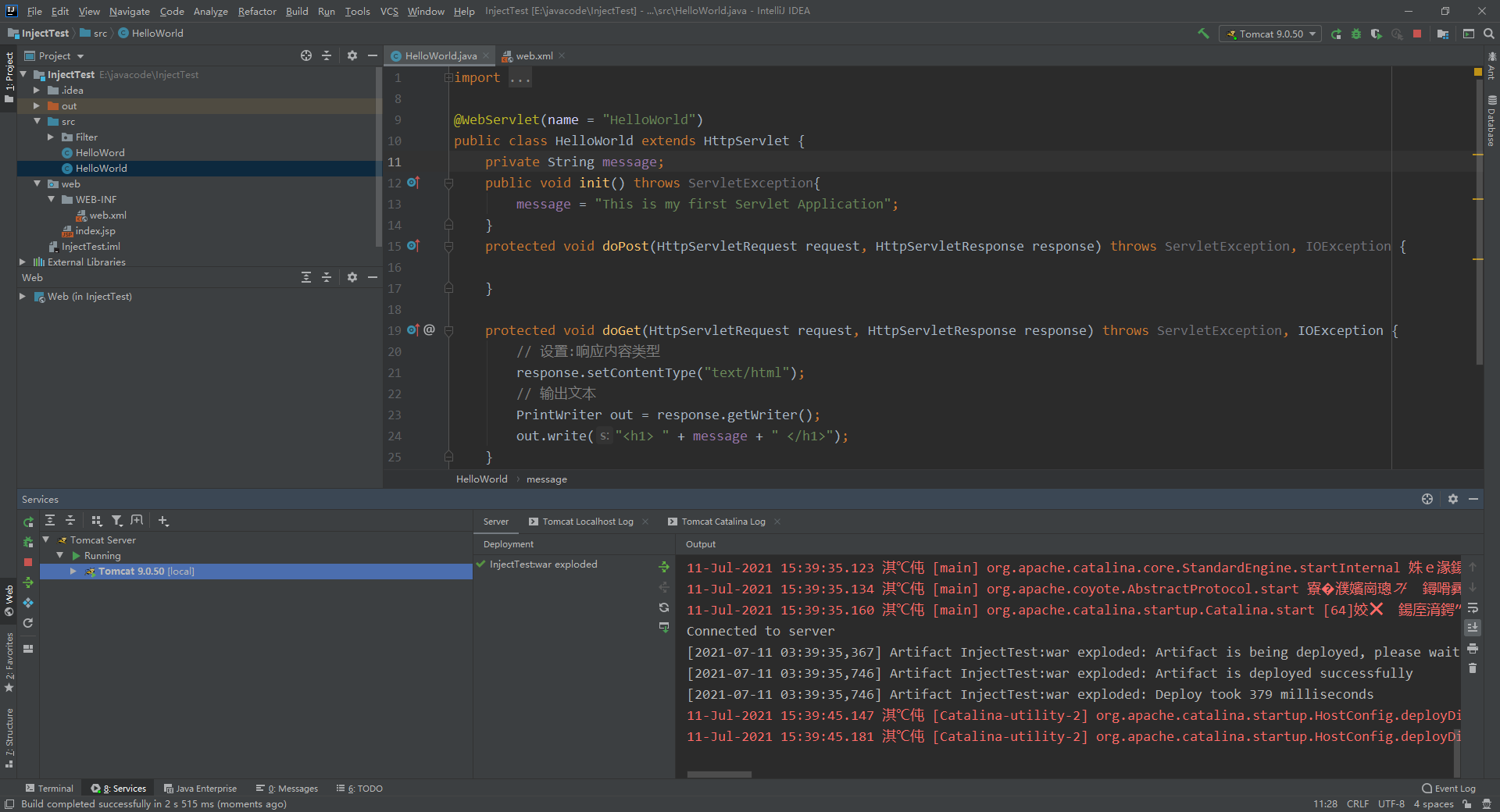
Task: Open the Build menu
Action: coord(297,11)
